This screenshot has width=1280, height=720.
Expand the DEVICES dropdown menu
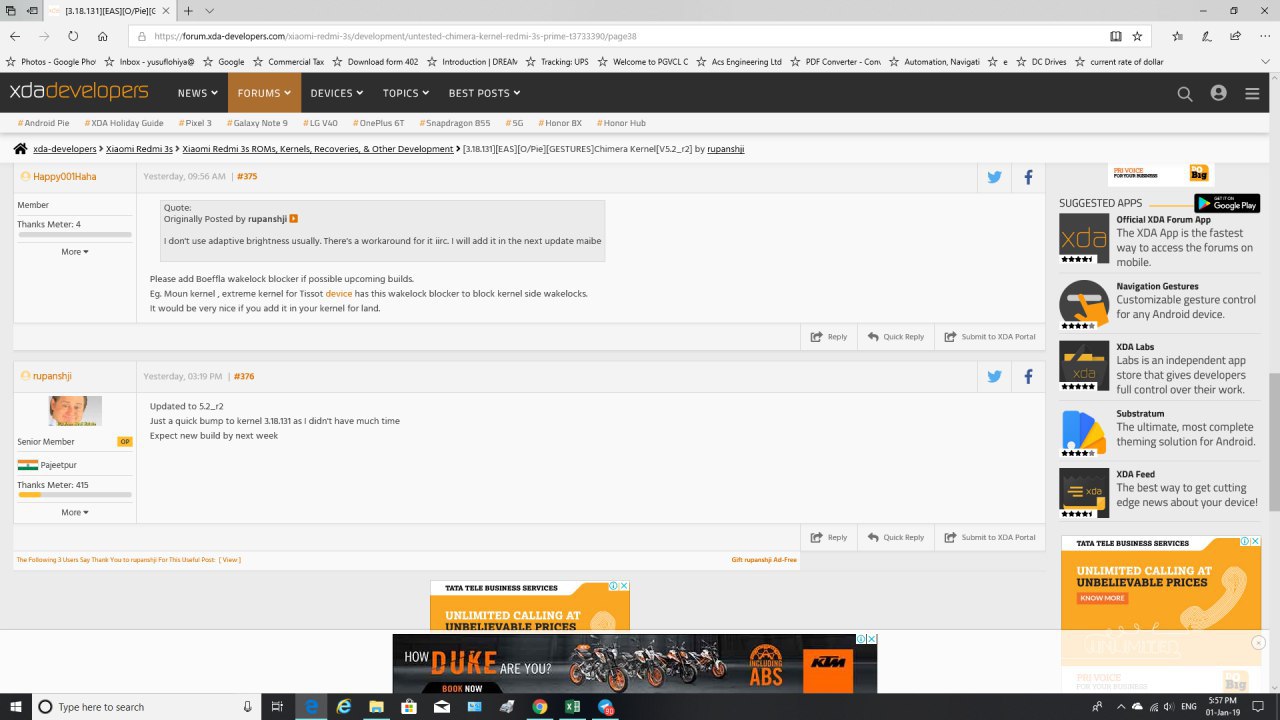point(336,93)
